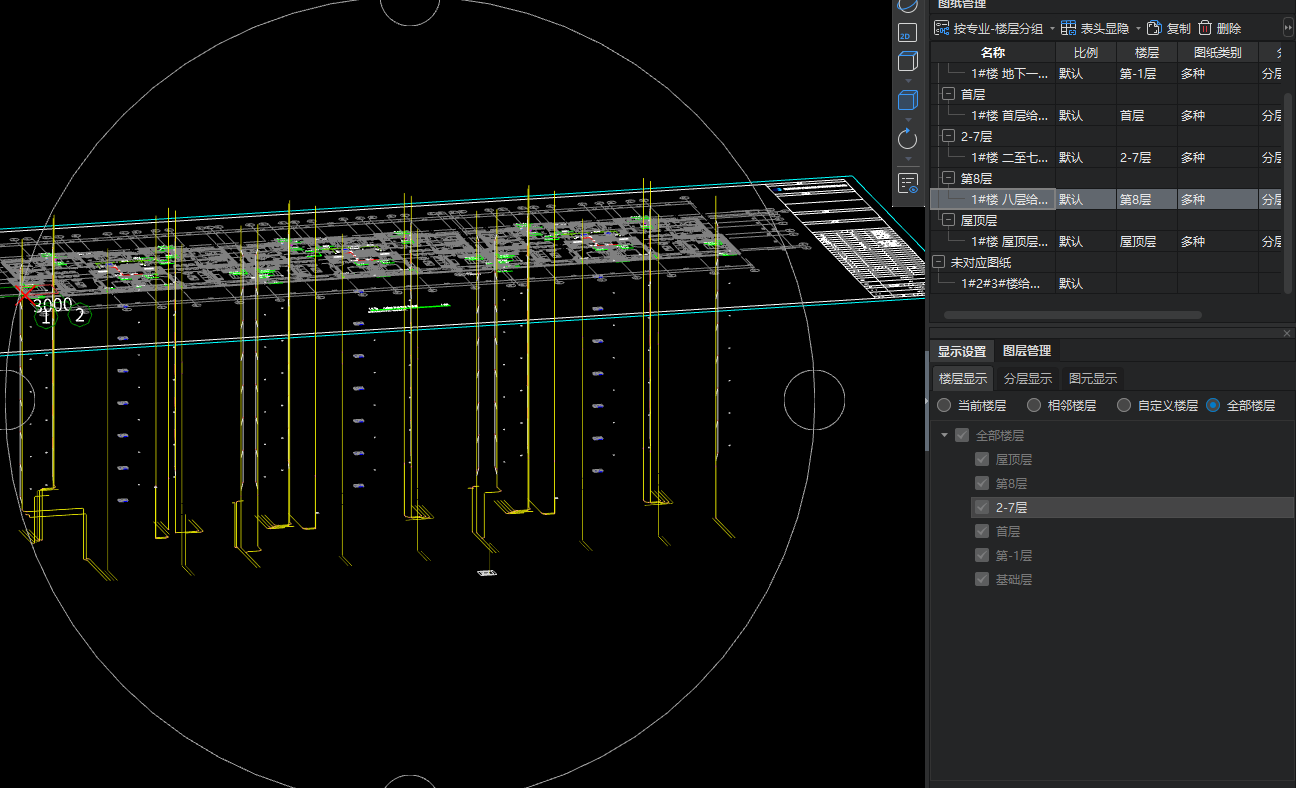This screenshot has height=788, width=1296.
Task: Click red X origin marker in viewport
Action: pyautogui.click(x=23, y=293)
